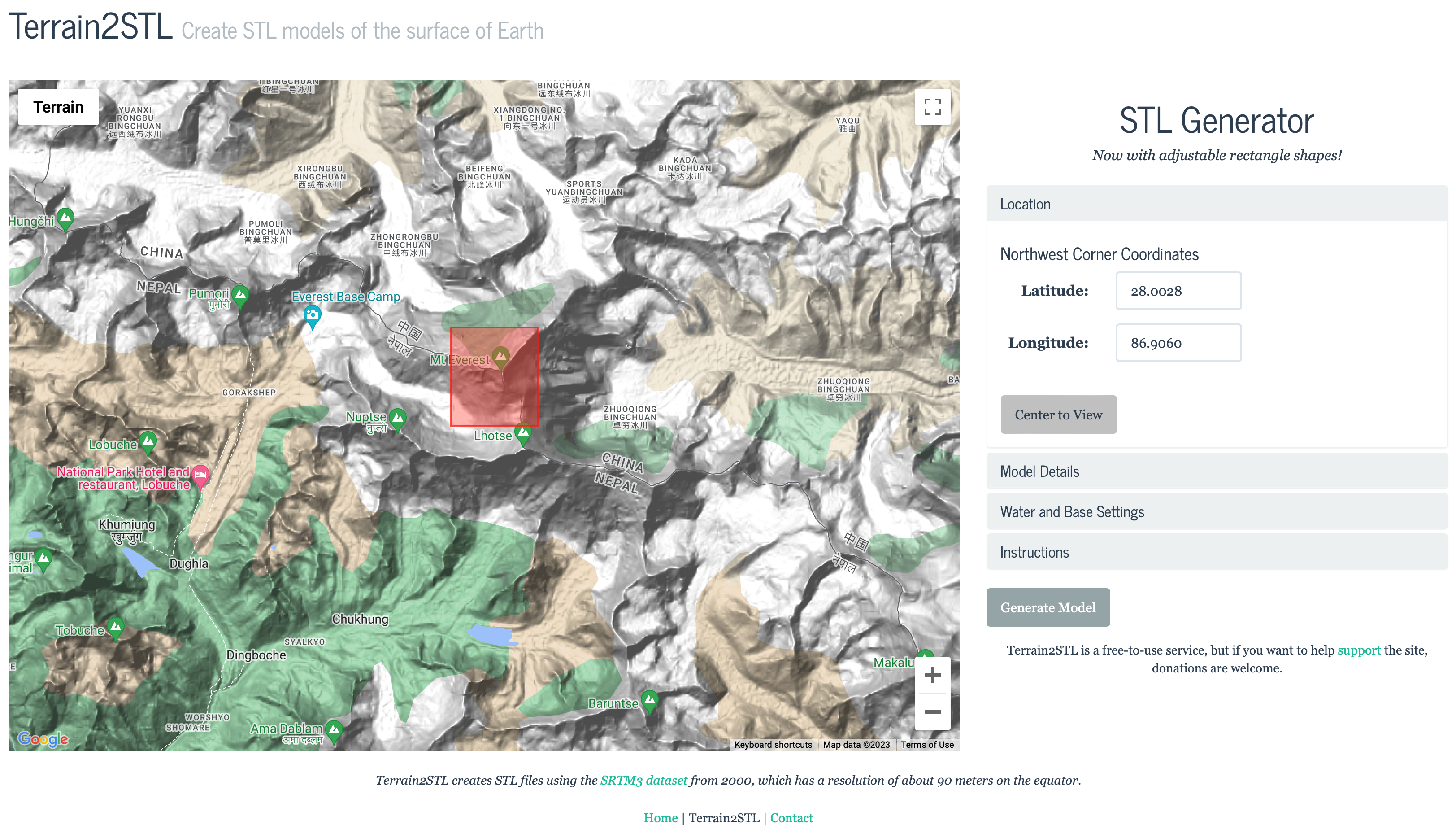
Task: Go to the Home footer link
Action: tap(660, 817)
